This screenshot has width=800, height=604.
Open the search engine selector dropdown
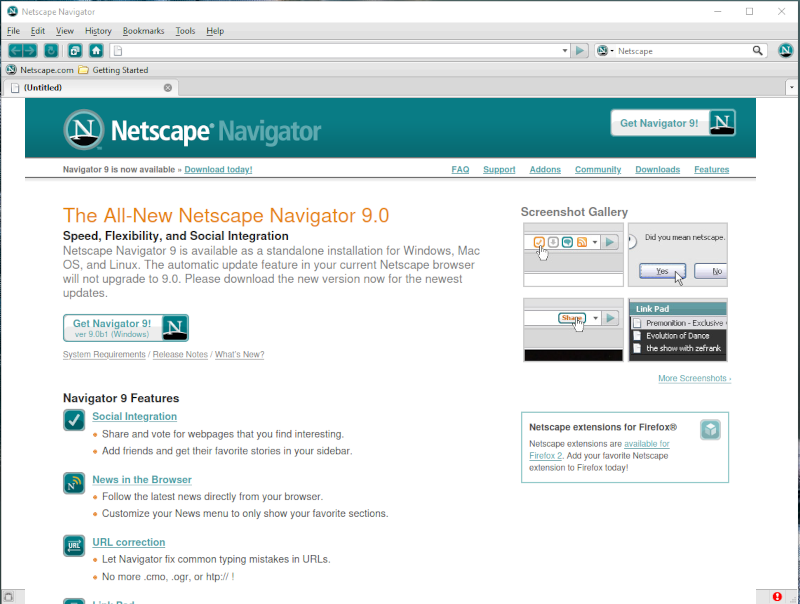605,51
